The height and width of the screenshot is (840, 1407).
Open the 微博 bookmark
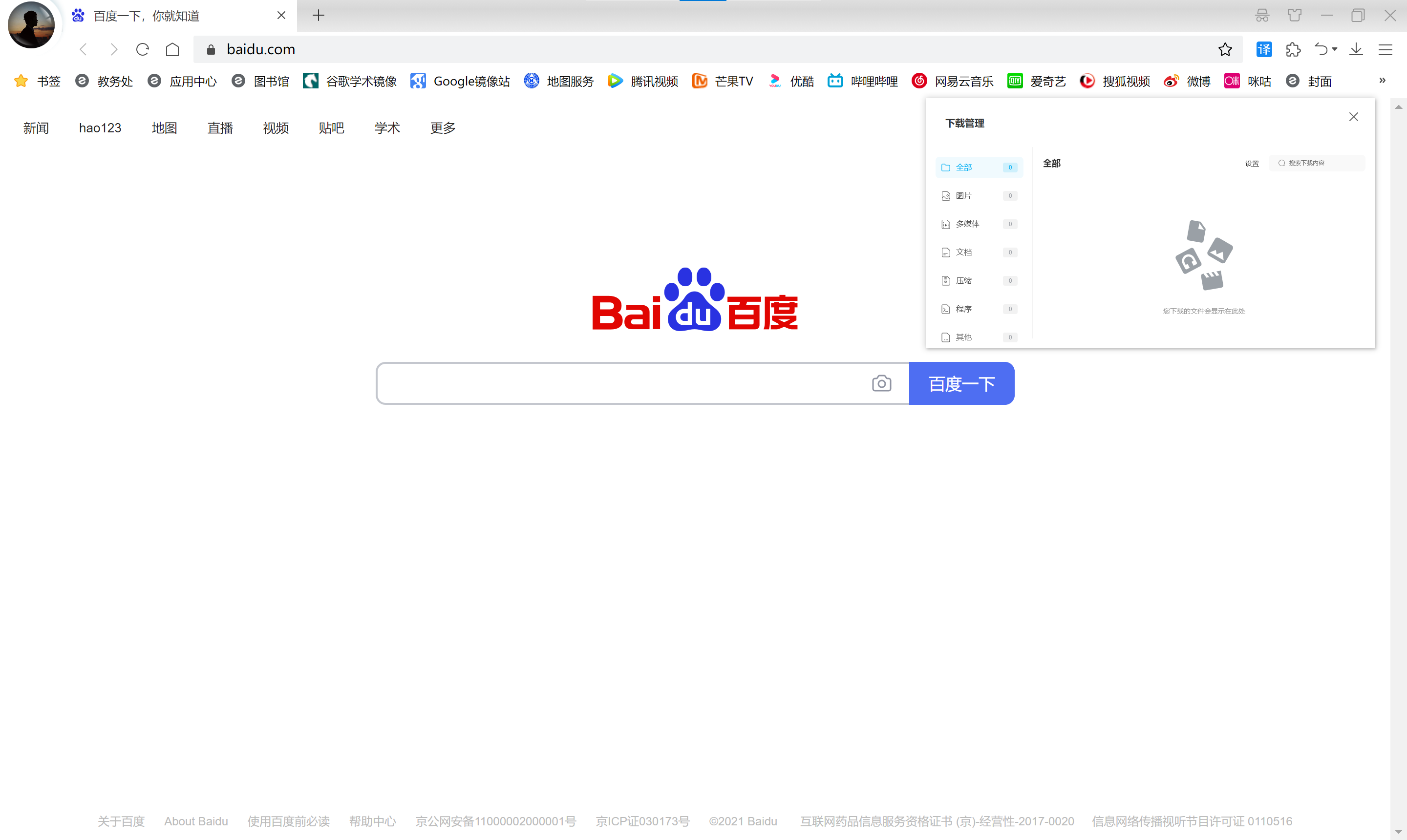(x=1187, y=81)
